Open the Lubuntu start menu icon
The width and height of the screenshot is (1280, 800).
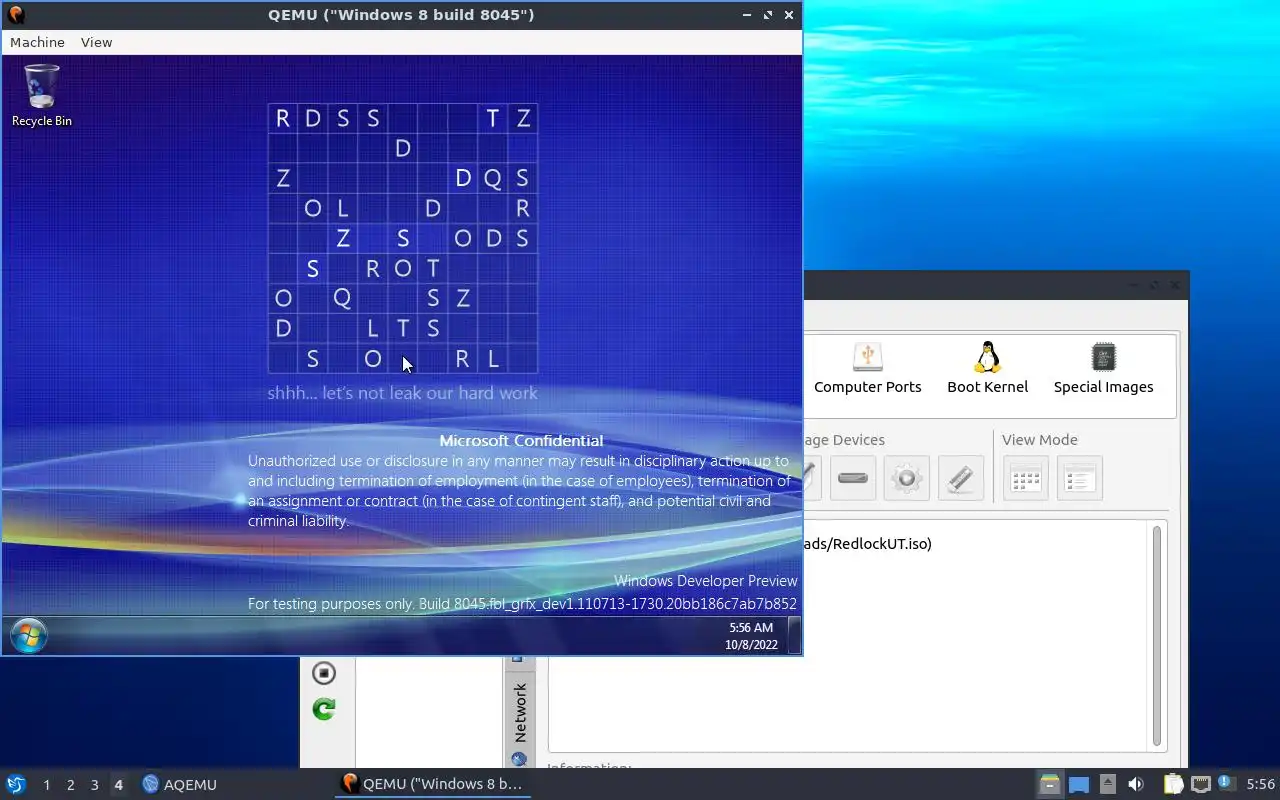pyautogui.click(x=15, y=784)
